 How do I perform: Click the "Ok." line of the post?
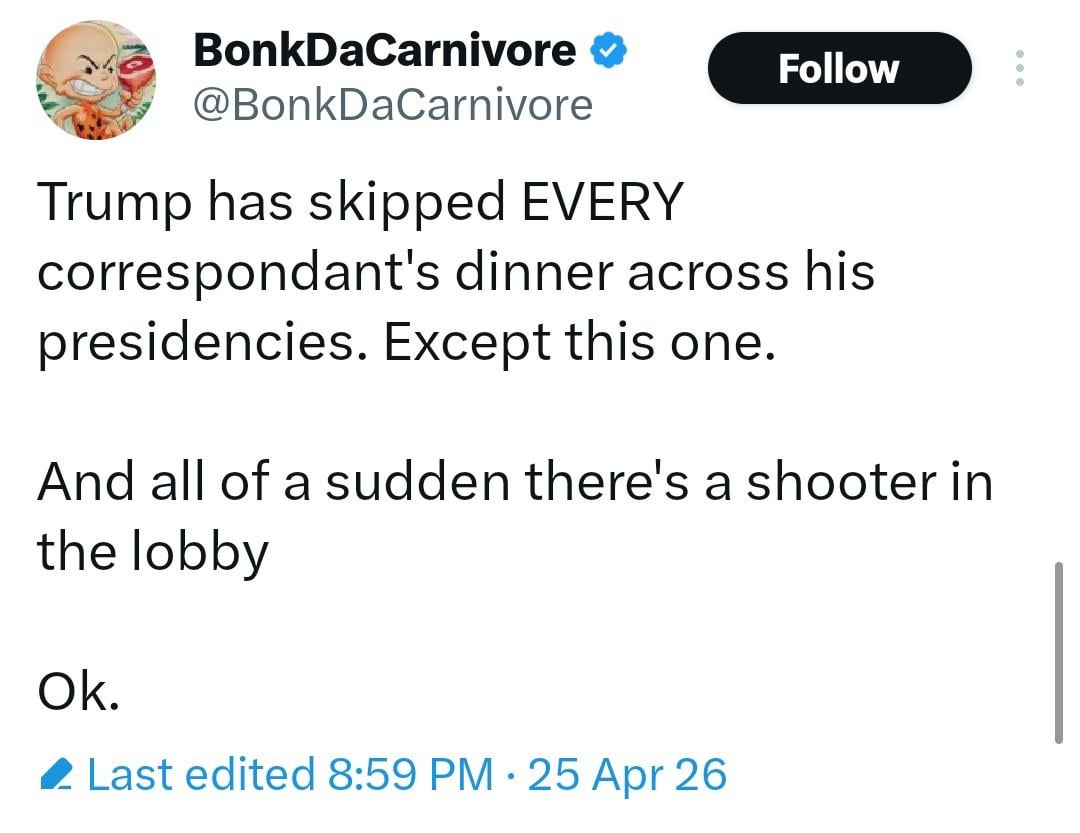pos(78,692)
